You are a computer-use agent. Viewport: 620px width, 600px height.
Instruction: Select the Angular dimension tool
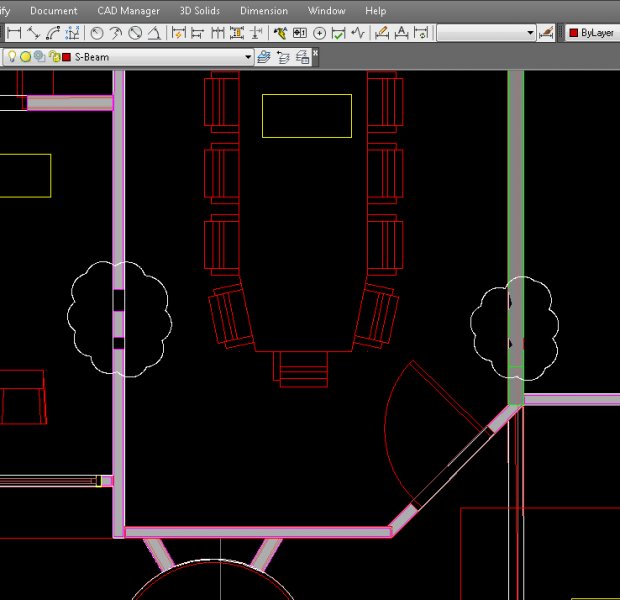pyautogui.click(x=154, y=33)
